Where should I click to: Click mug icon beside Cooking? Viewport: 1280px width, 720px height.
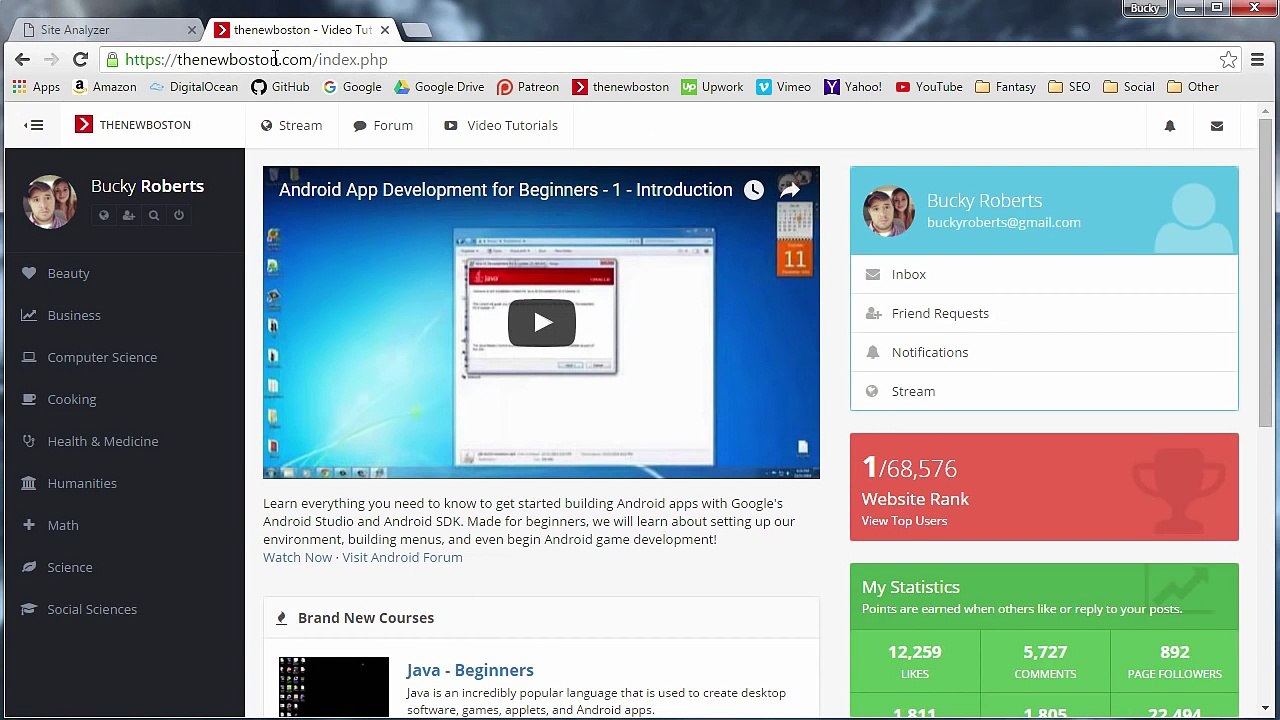(x=29, y=399)
